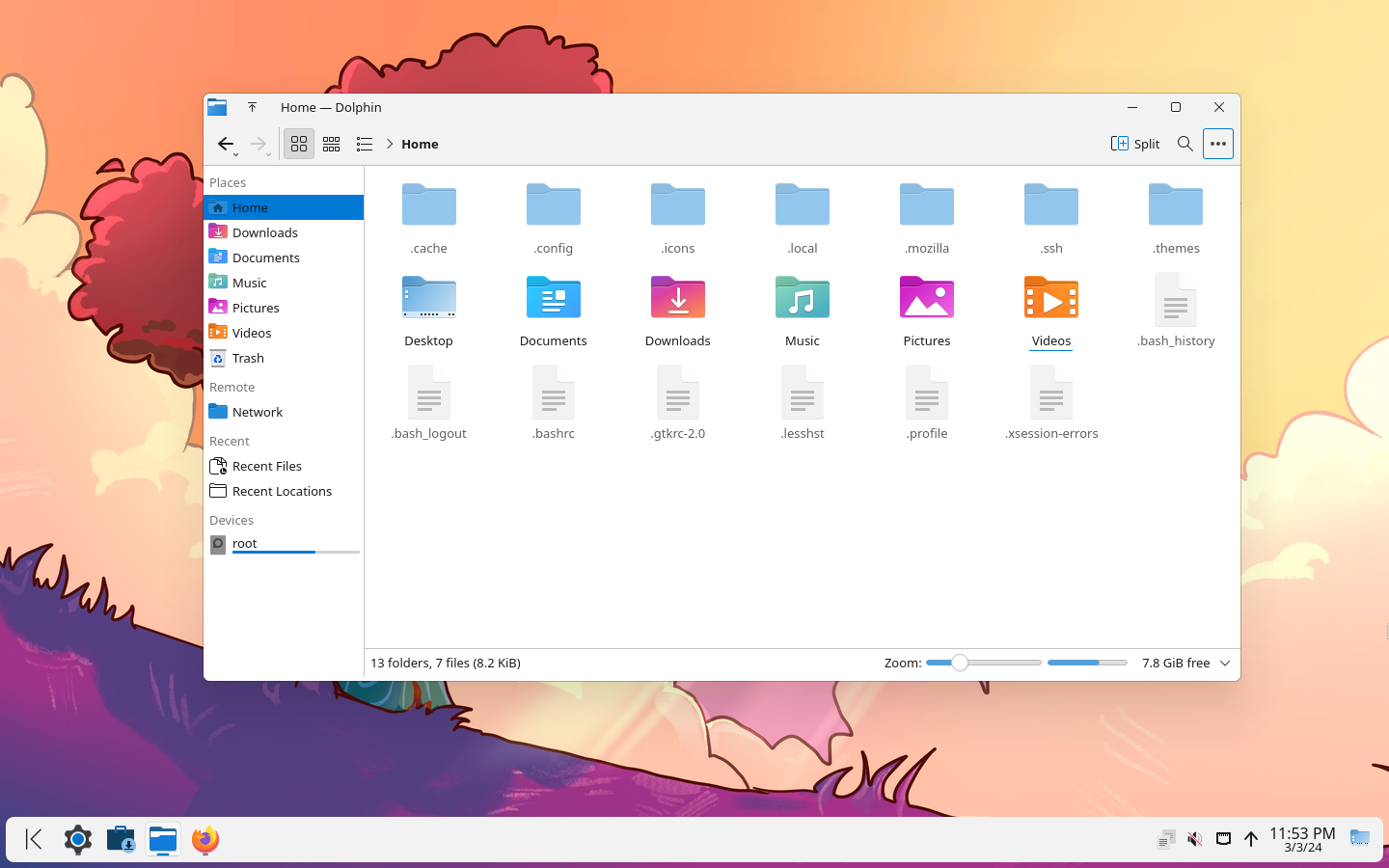This screenshot has height=868, width=1389.
Task: Select Home in the Places panel
Action: (x=284, y=207)
